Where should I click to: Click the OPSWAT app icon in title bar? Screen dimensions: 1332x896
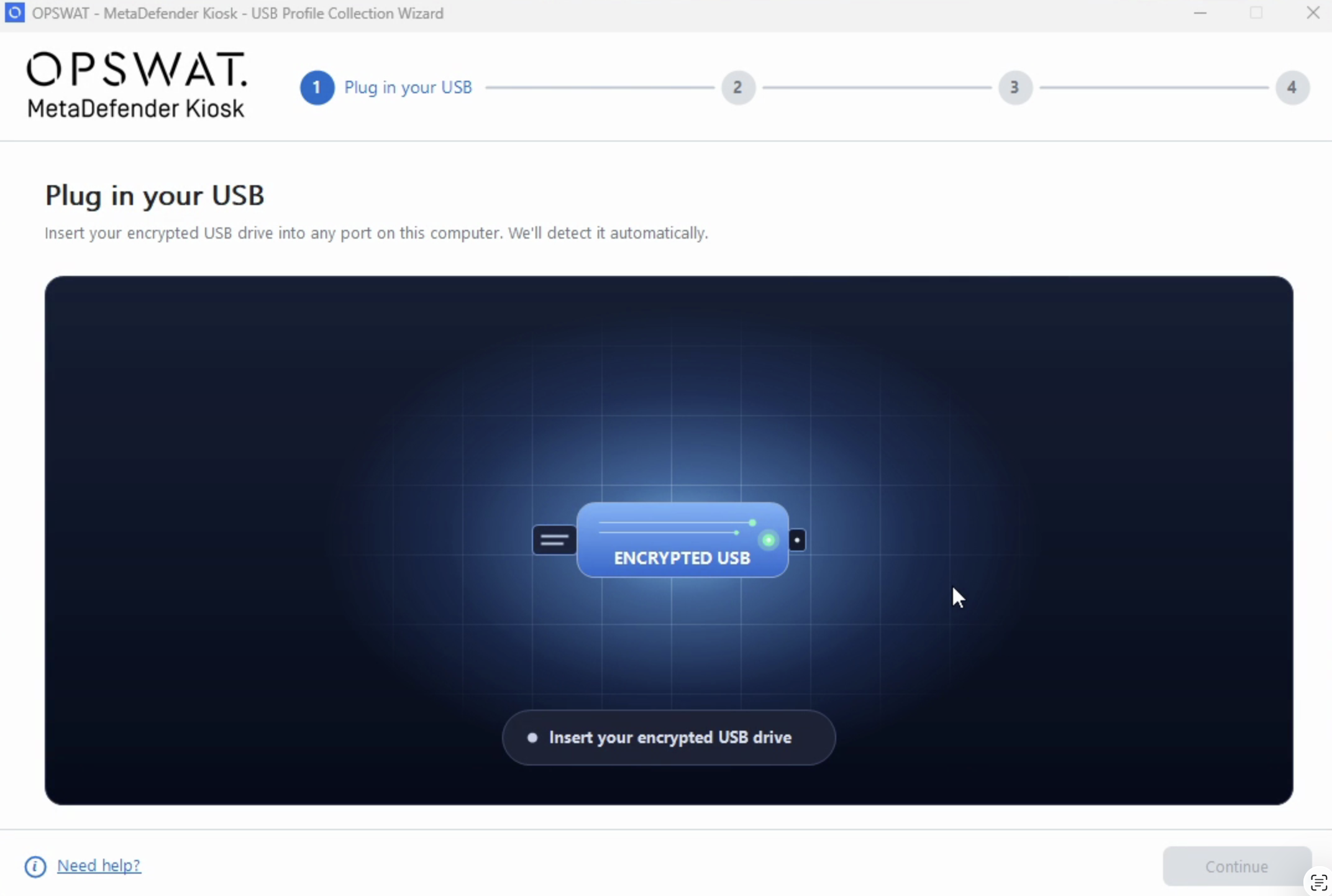pos(14,12)
